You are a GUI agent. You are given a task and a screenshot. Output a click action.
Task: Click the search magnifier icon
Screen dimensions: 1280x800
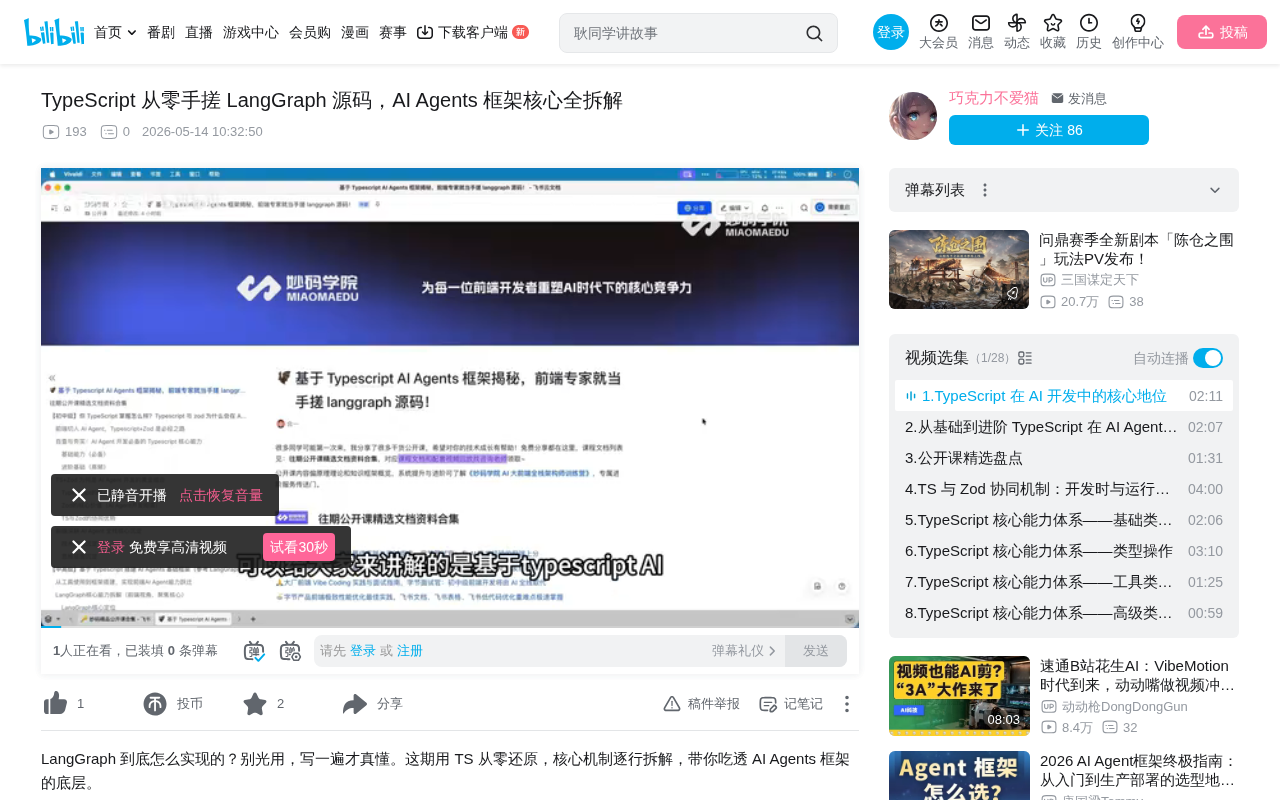point(814,33)
